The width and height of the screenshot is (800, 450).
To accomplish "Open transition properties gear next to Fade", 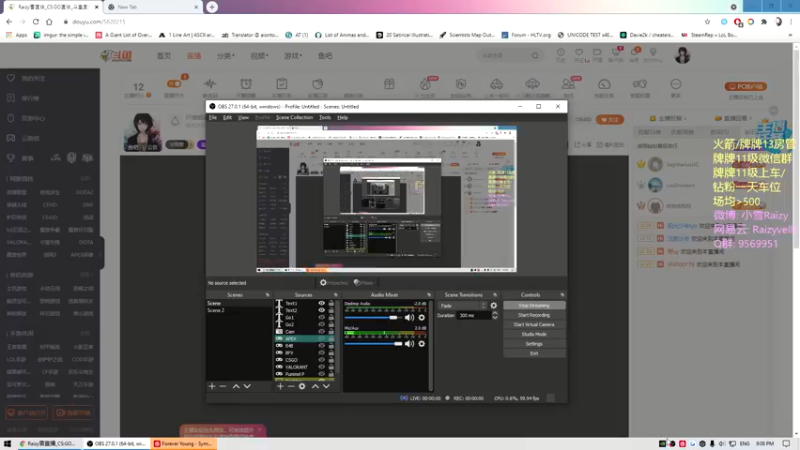I will click(x=493, y=306).
